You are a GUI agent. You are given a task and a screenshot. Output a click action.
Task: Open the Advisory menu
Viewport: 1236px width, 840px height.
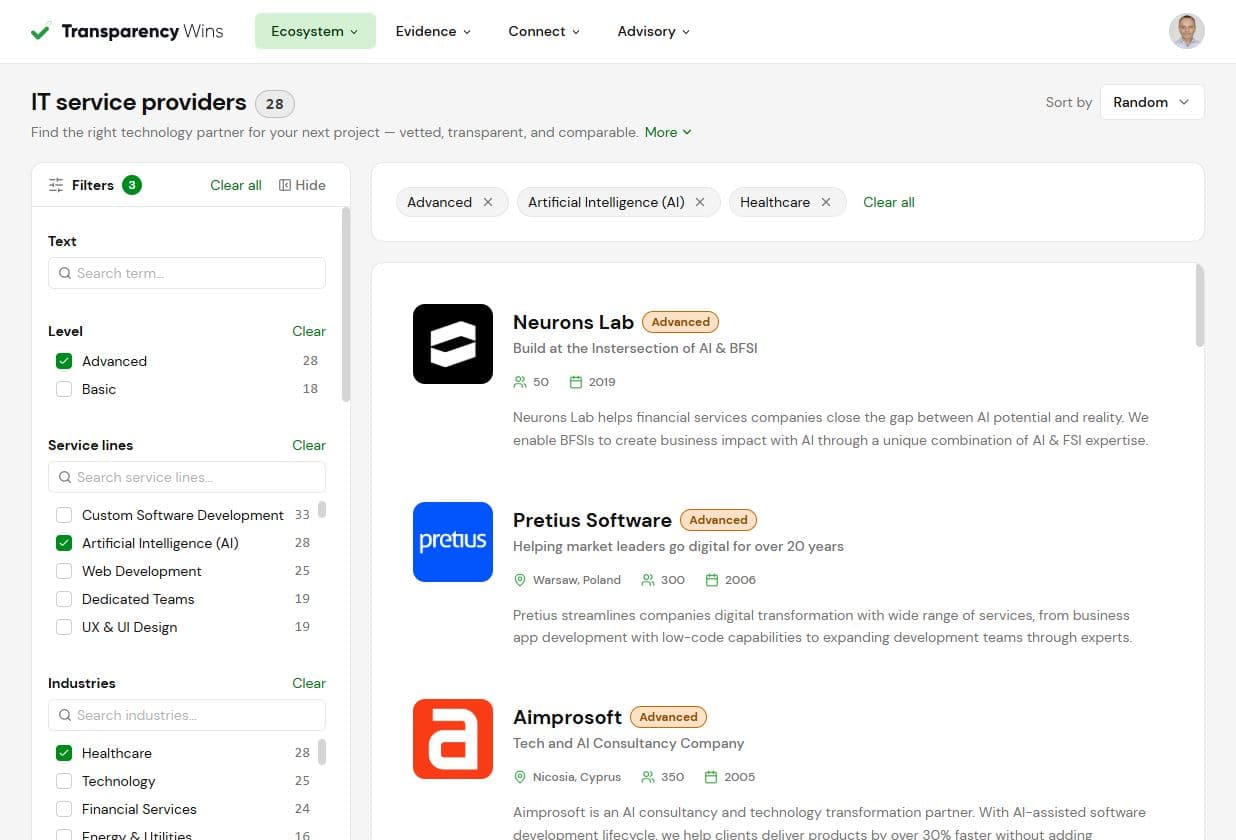click(654, 31)
